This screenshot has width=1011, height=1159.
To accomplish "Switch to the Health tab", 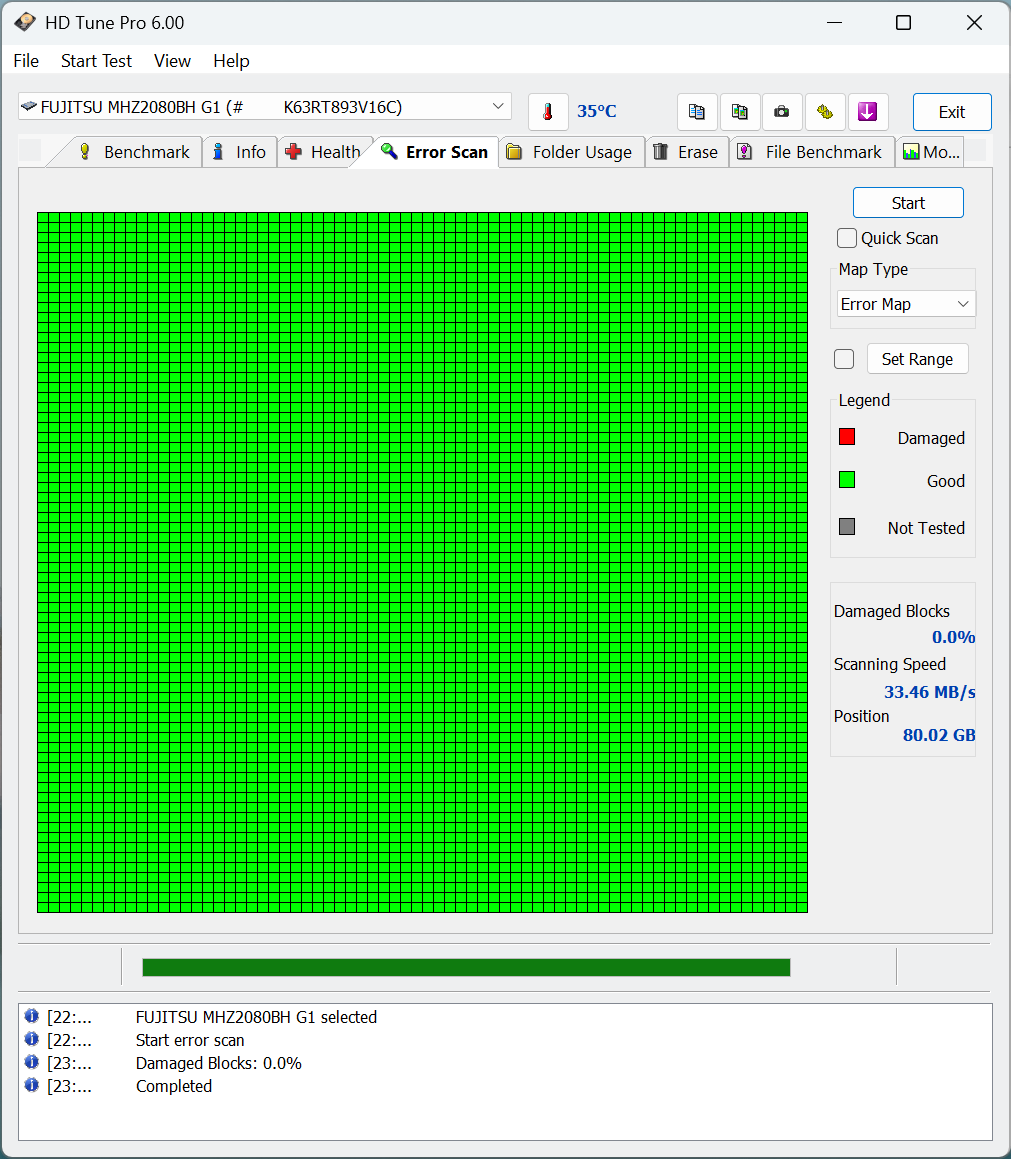I will pos(323,152).
